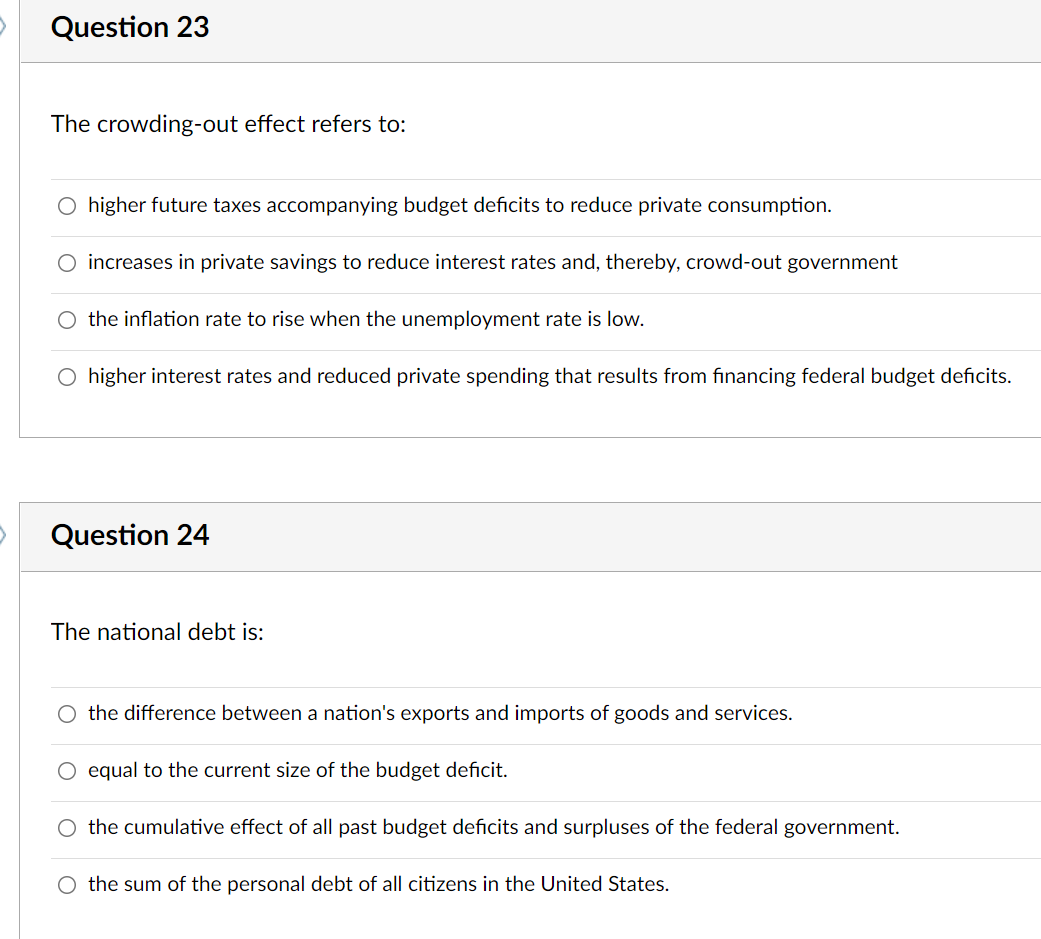Click the crowding-out effect question text
Viewport: 1041px width, 939px height.
pos(228,125)
